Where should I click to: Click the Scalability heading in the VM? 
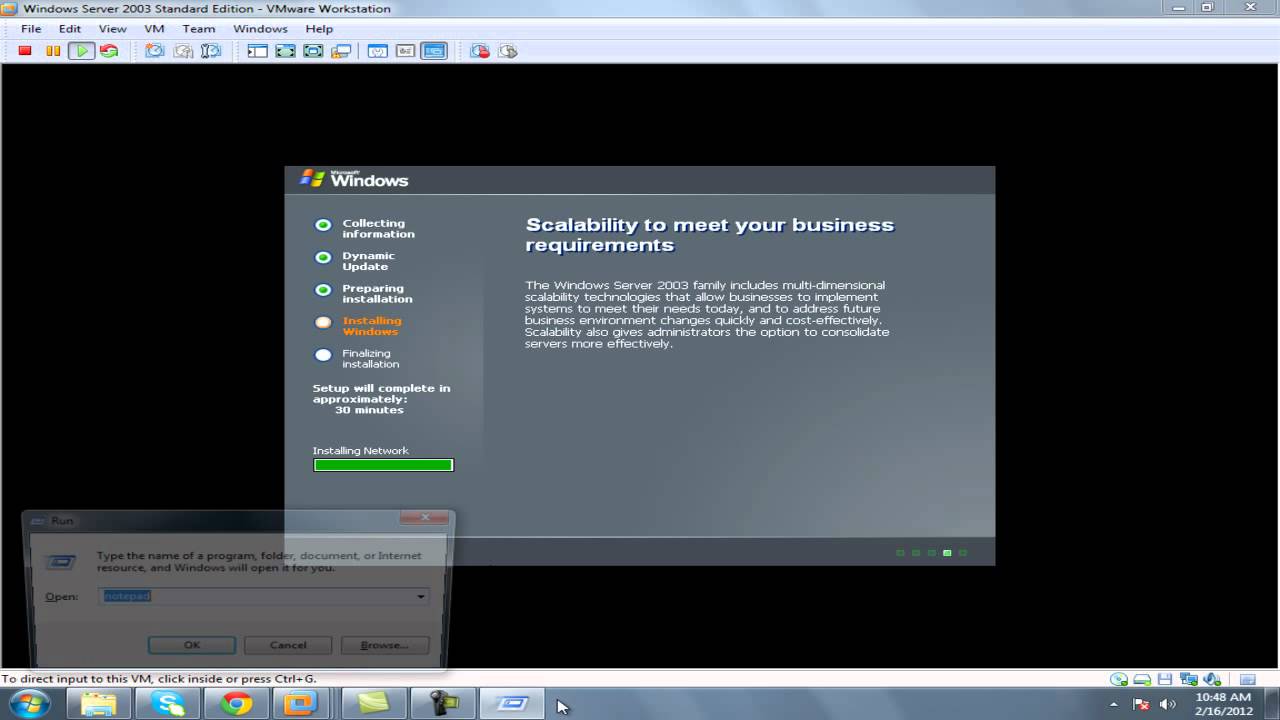click(x=710, y=235)
